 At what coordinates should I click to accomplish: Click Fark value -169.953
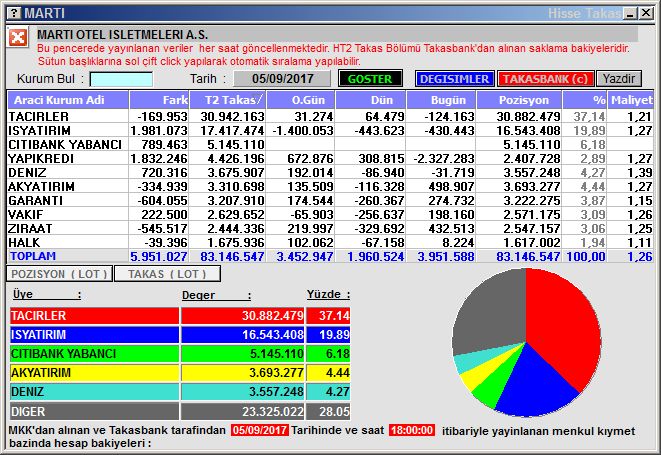162,116
